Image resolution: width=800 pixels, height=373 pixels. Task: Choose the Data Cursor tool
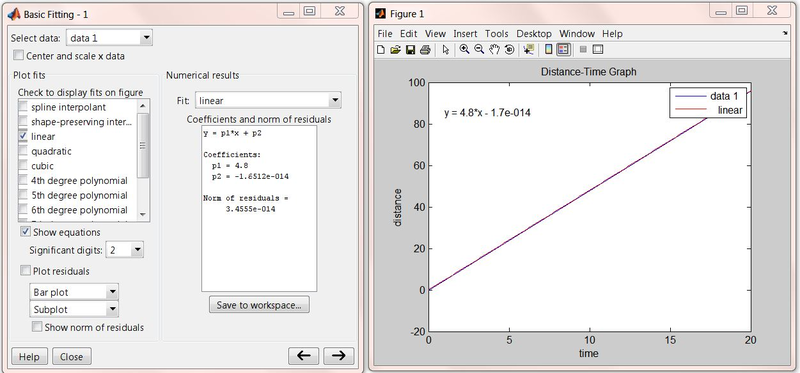click(x=528, y=49)
